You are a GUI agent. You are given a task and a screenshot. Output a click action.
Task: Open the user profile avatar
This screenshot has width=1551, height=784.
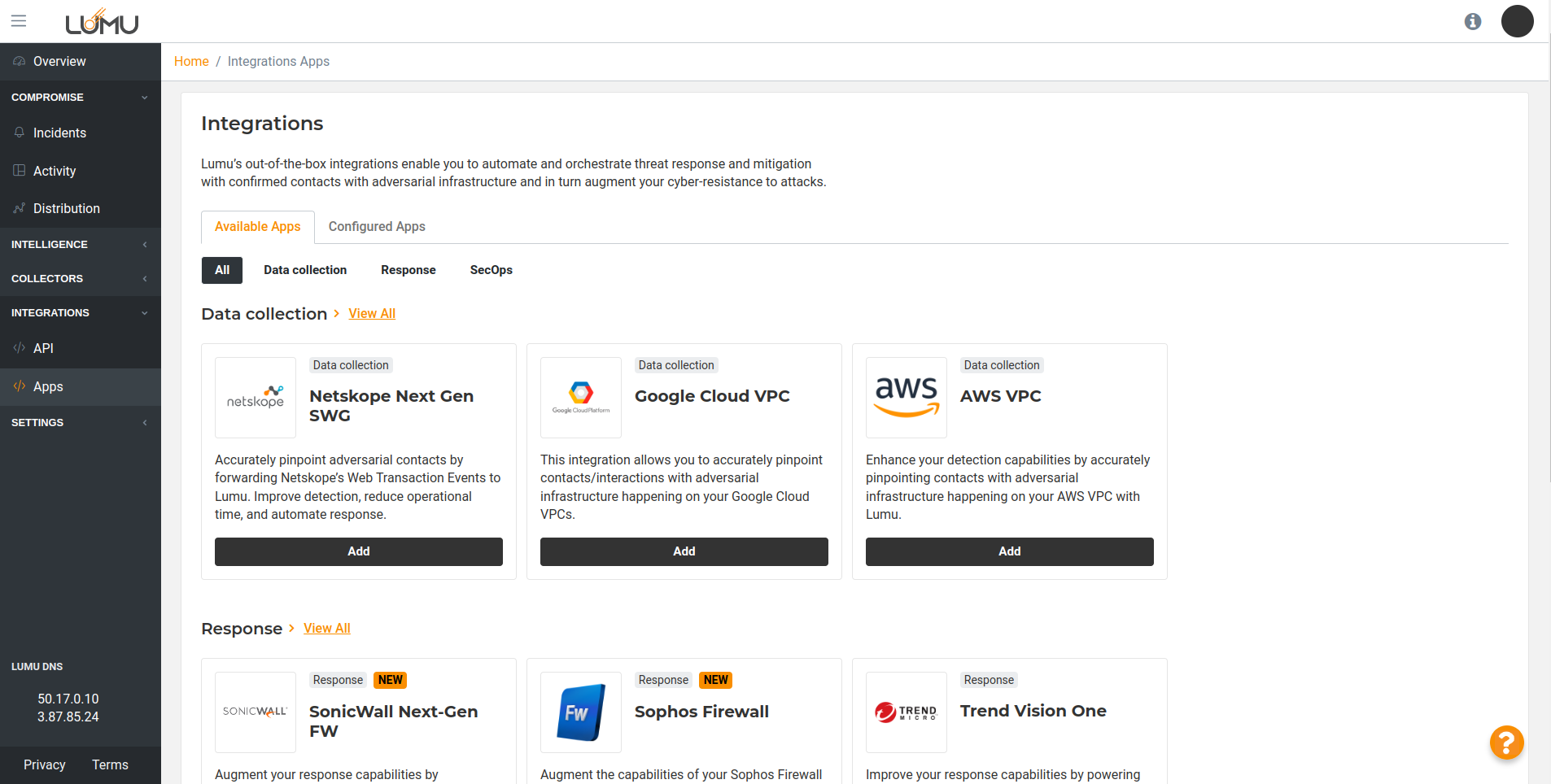[x=1516, y=21]
